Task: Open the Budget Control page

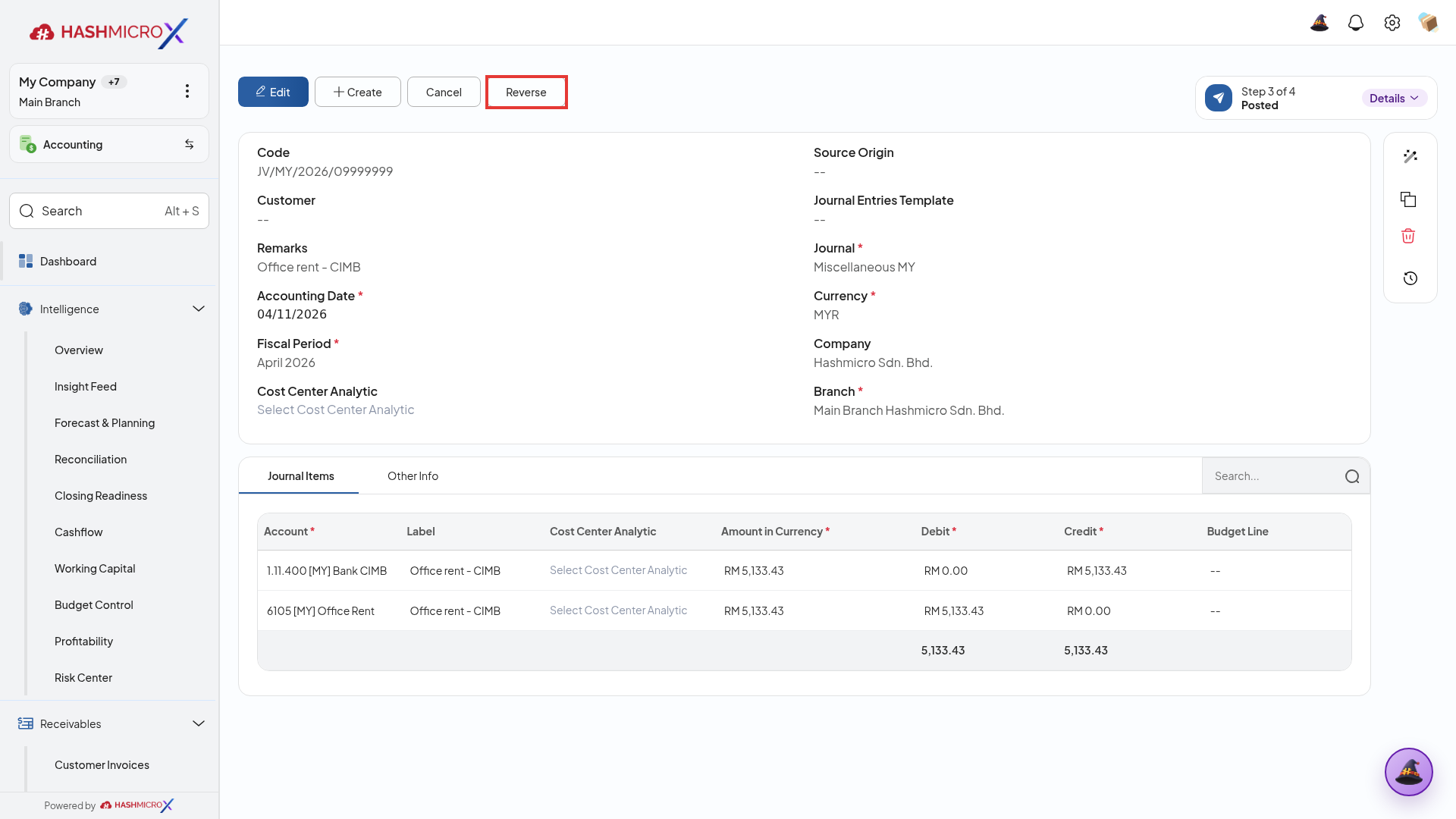Action: click(94, 604)
